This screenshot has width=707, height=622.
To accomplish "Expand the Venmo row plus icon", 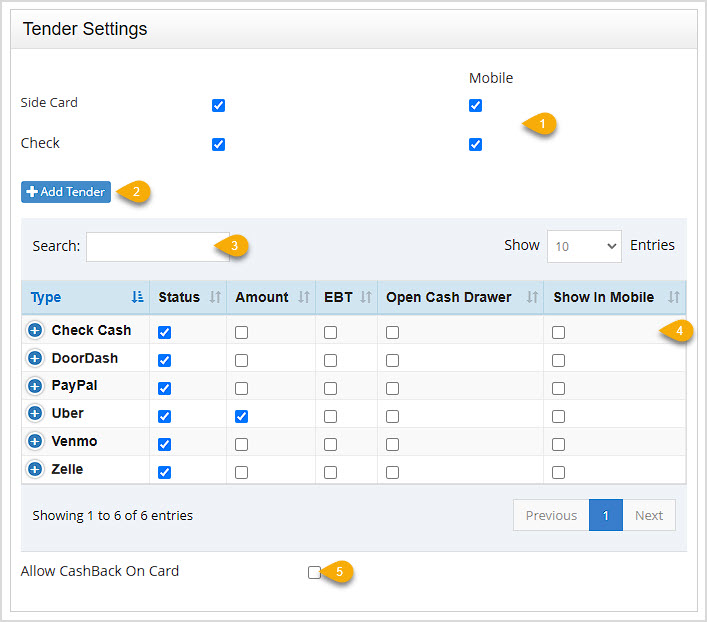I will (x=35, y=441).
